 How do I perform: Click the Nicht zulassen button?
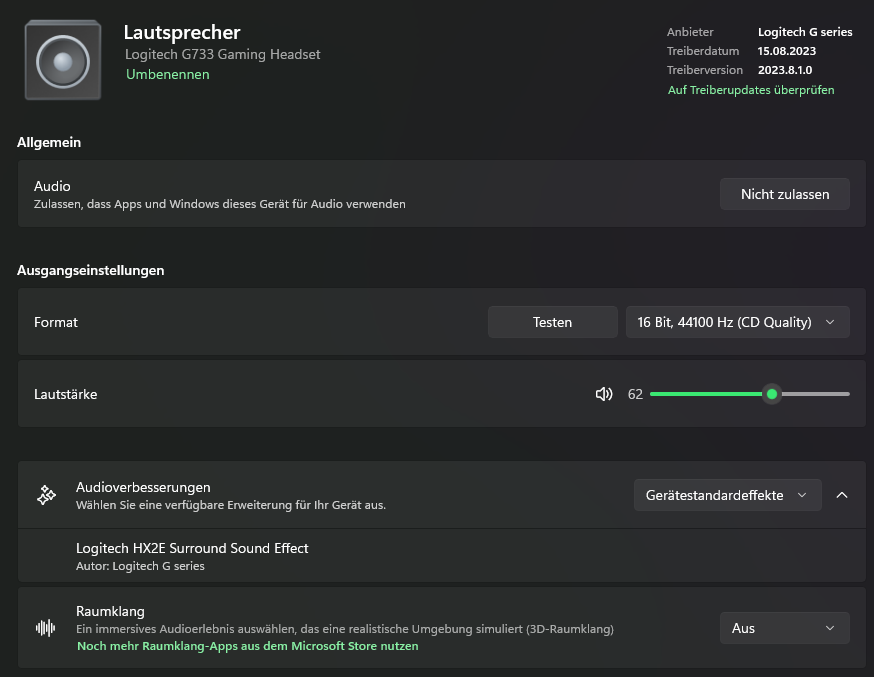[x=785, y=194]
